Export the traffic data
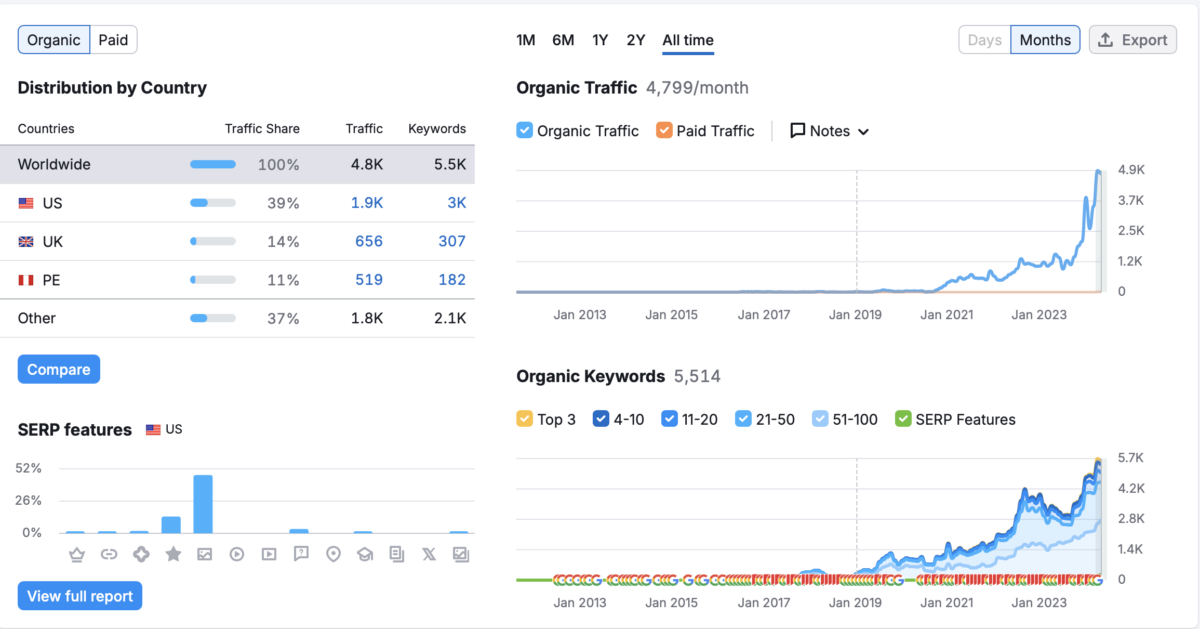The width and height of the screenshot is (1200, 629). 1132,40
